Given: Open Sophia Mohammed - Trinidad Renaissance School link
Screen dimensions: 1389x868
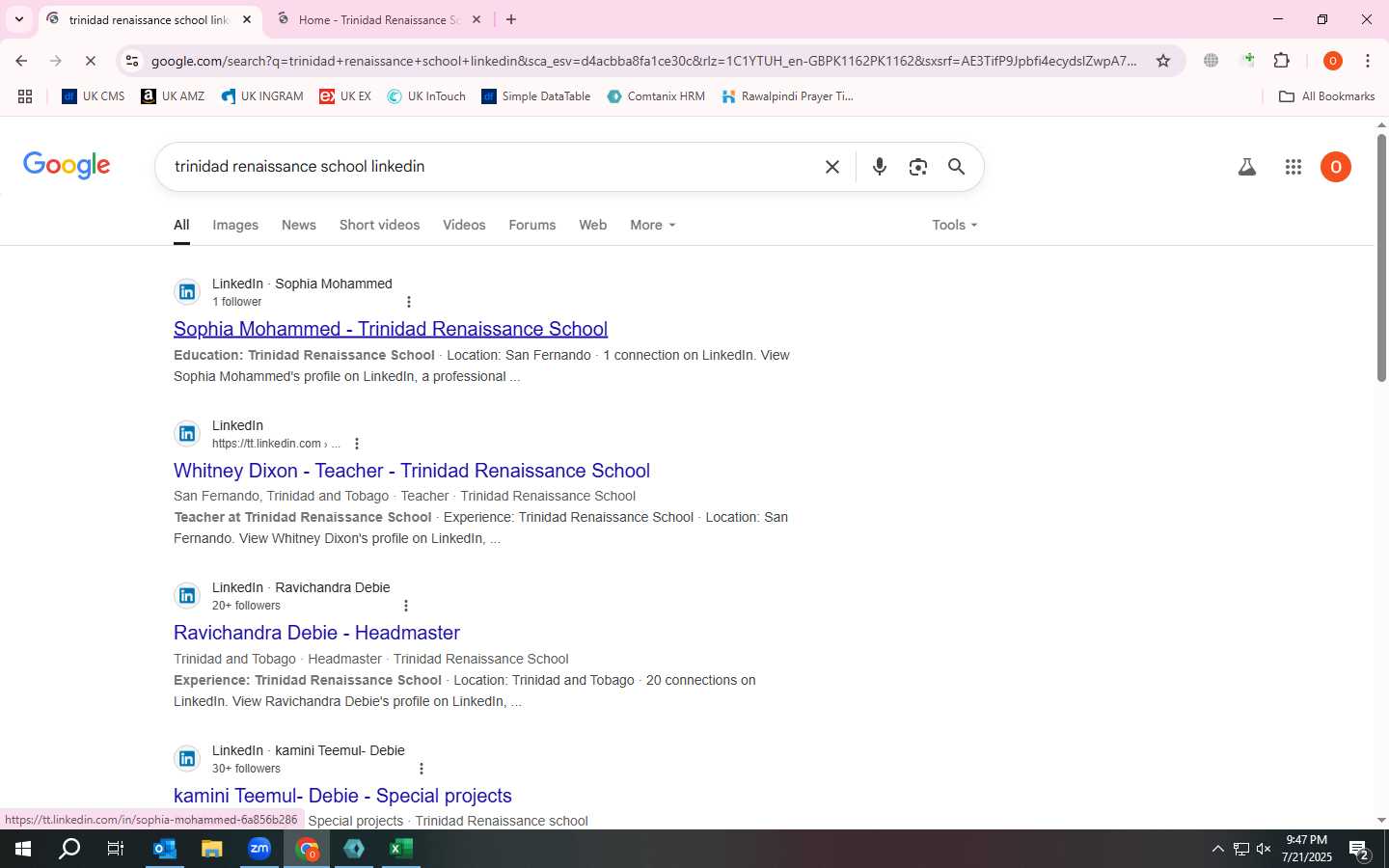Looking at the screenshot, I should point(391,329).
